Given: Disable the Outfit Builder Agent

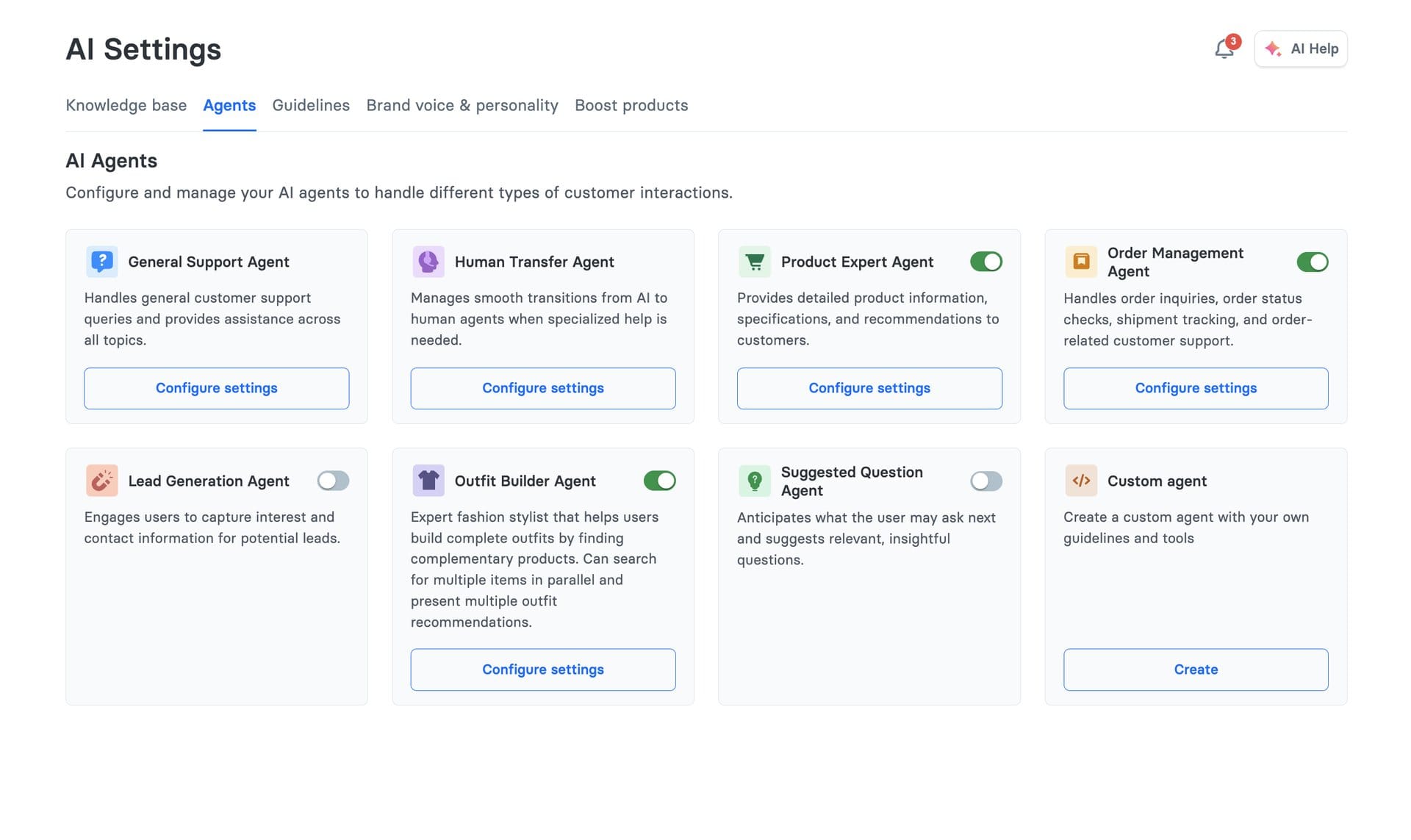Looking at the screenshot, I should (660, 481).
